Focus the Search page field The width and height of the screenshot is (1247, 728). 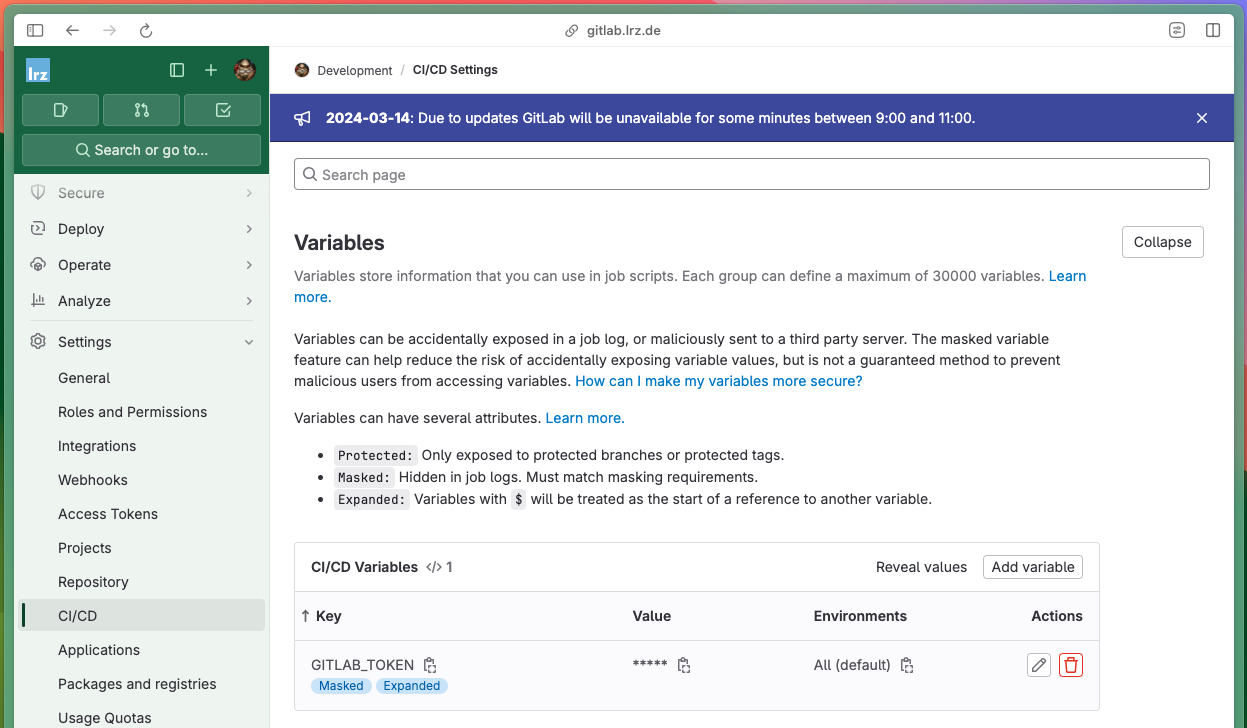(x=752, y=174)
